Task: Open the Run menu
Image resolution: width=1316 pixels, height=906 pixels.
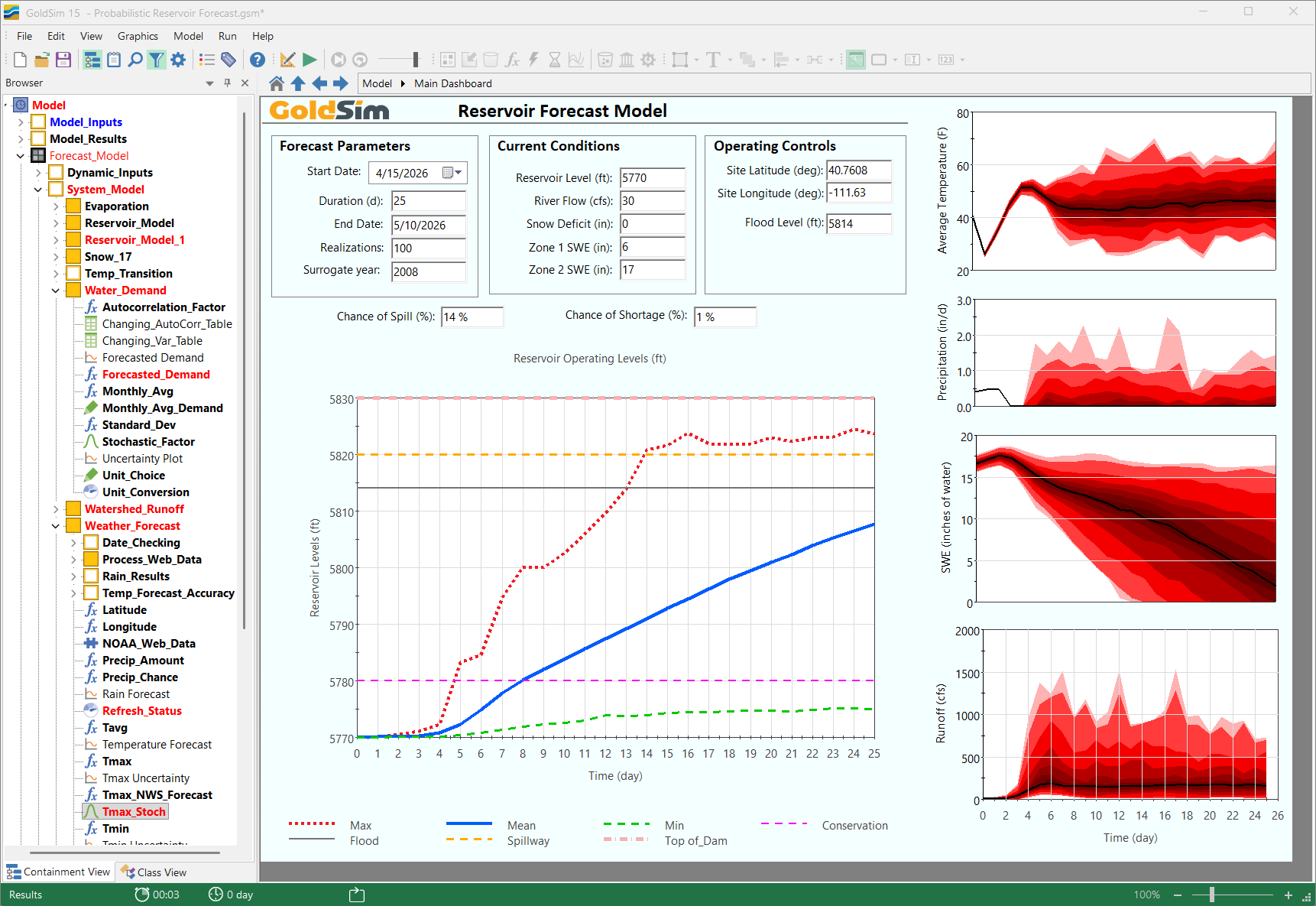Action: (x=227, y=36)
